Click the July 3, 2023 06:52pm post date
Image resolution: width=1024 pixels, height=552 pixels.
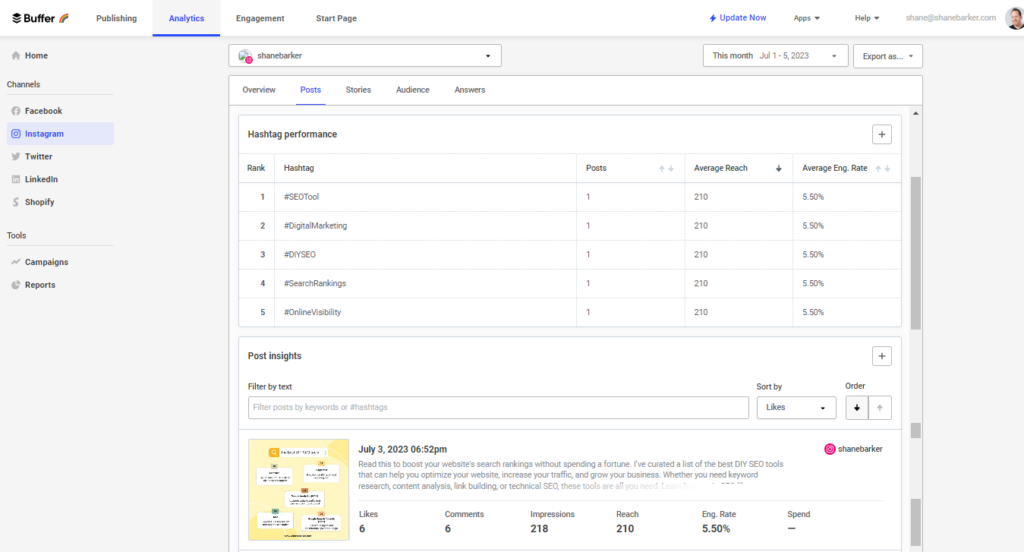coord(402,449)
